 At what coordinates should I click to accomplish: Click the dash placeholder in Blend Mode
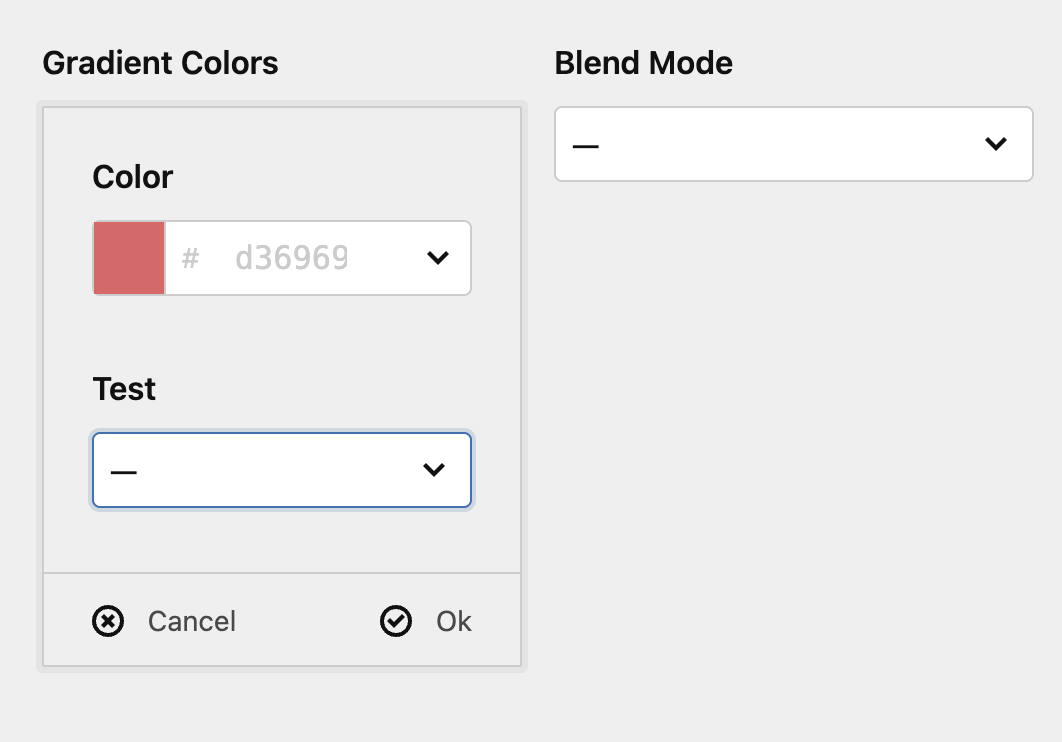tap(586, 146)
